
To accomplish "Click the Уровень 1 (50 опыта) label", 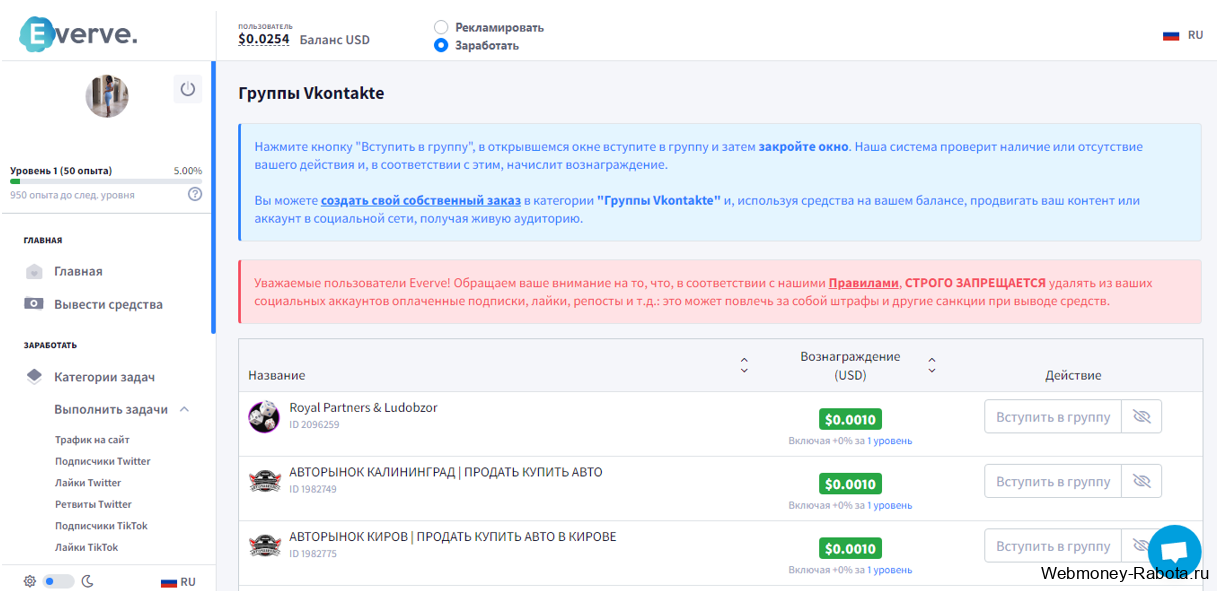I will 61,171.
